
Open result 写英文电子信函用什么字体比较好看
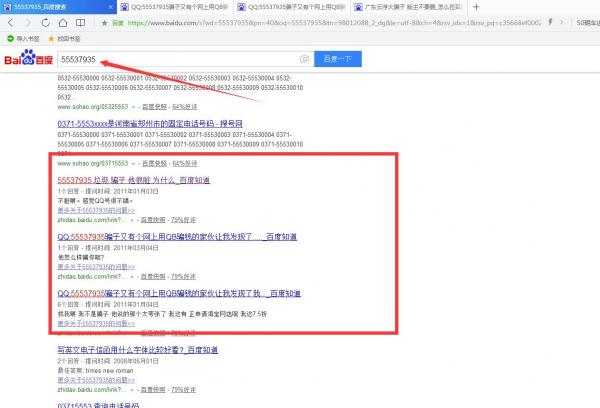(x=138, y=350)
